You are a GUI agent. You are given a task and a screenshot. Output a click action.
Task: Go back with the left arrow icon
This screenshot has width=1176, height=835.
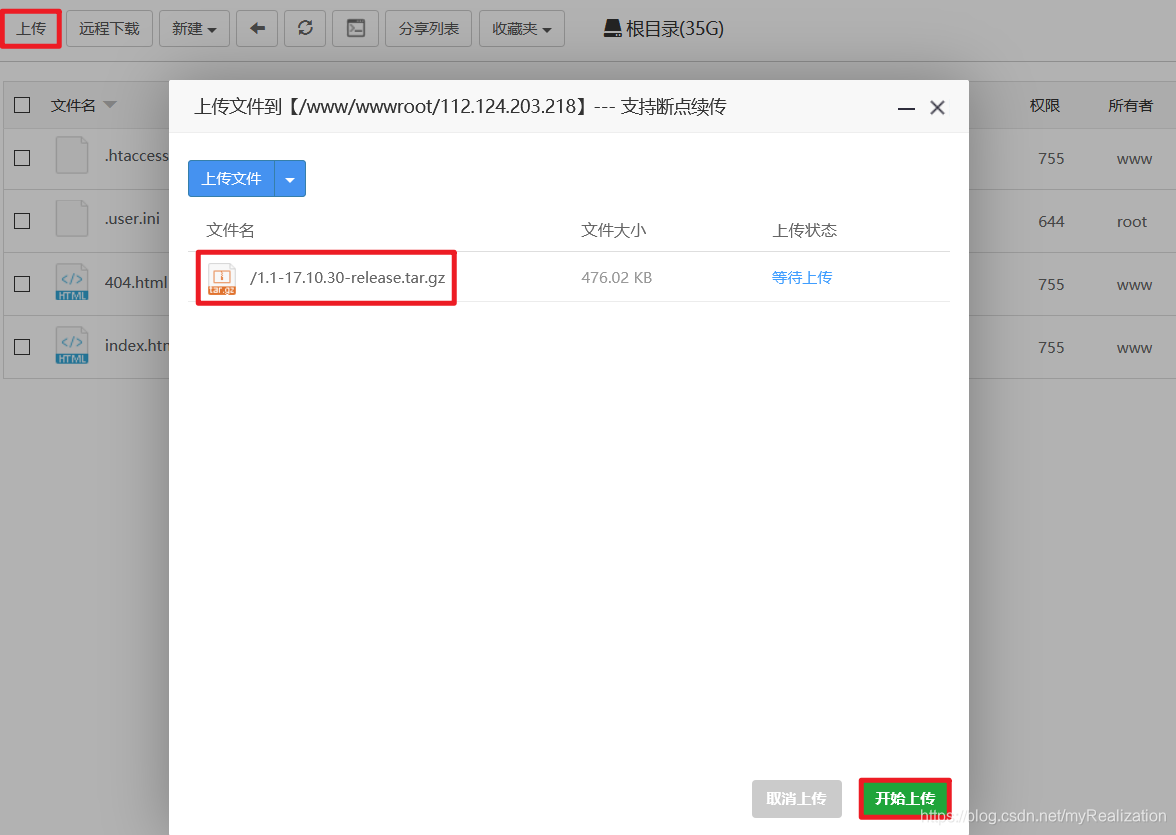[x=257, y=29]
